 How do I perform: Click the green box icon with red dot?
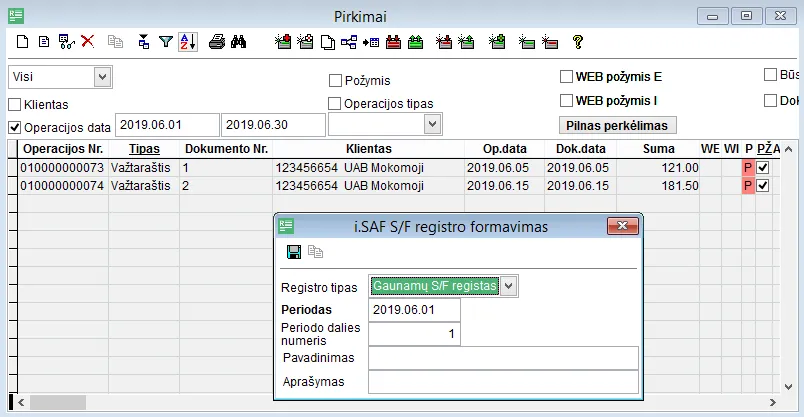283,42
